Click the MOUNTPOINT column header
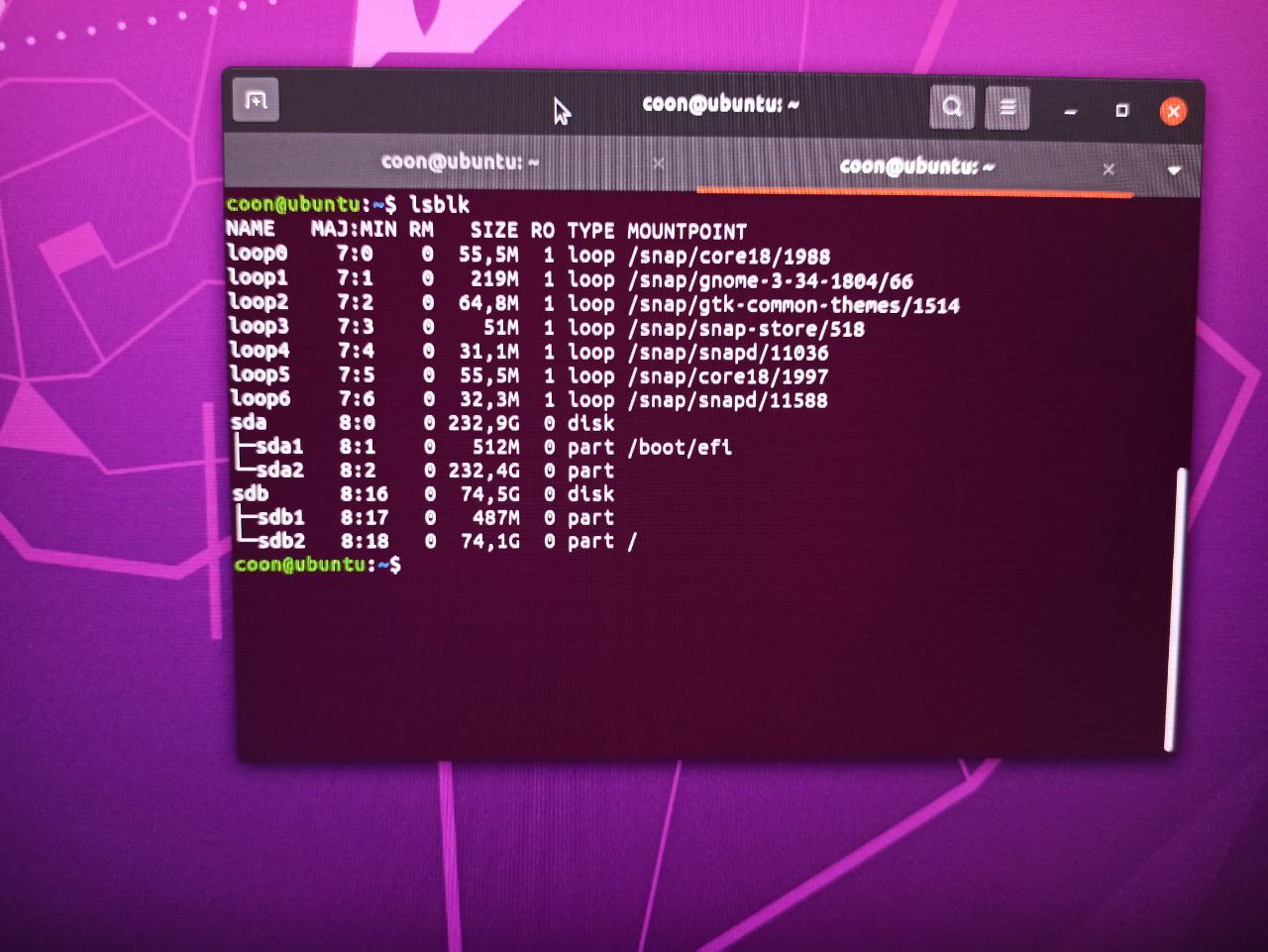The image size is (1268, 952). (687, 232)
